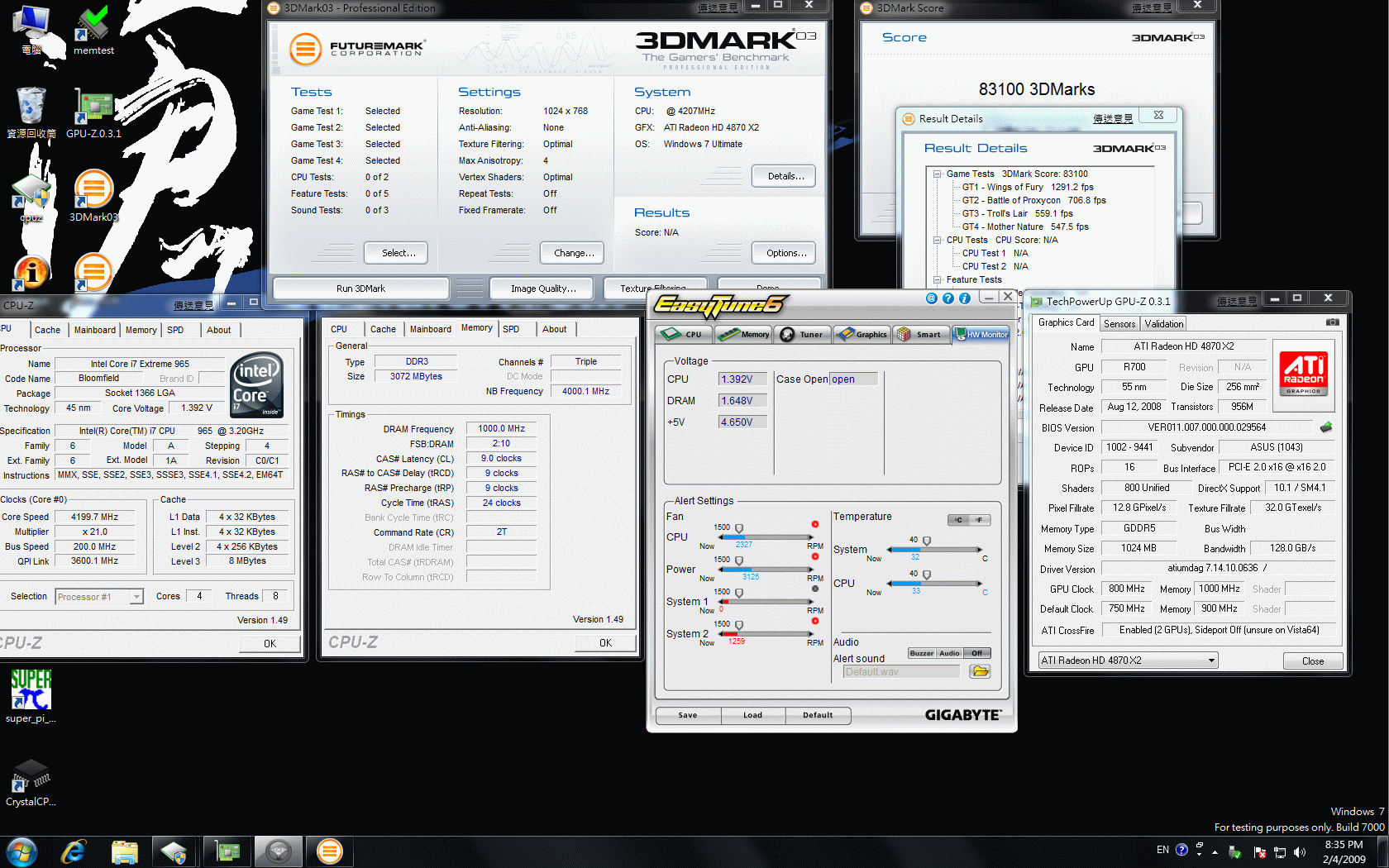Click the Windows Start orb

point(22,851)
